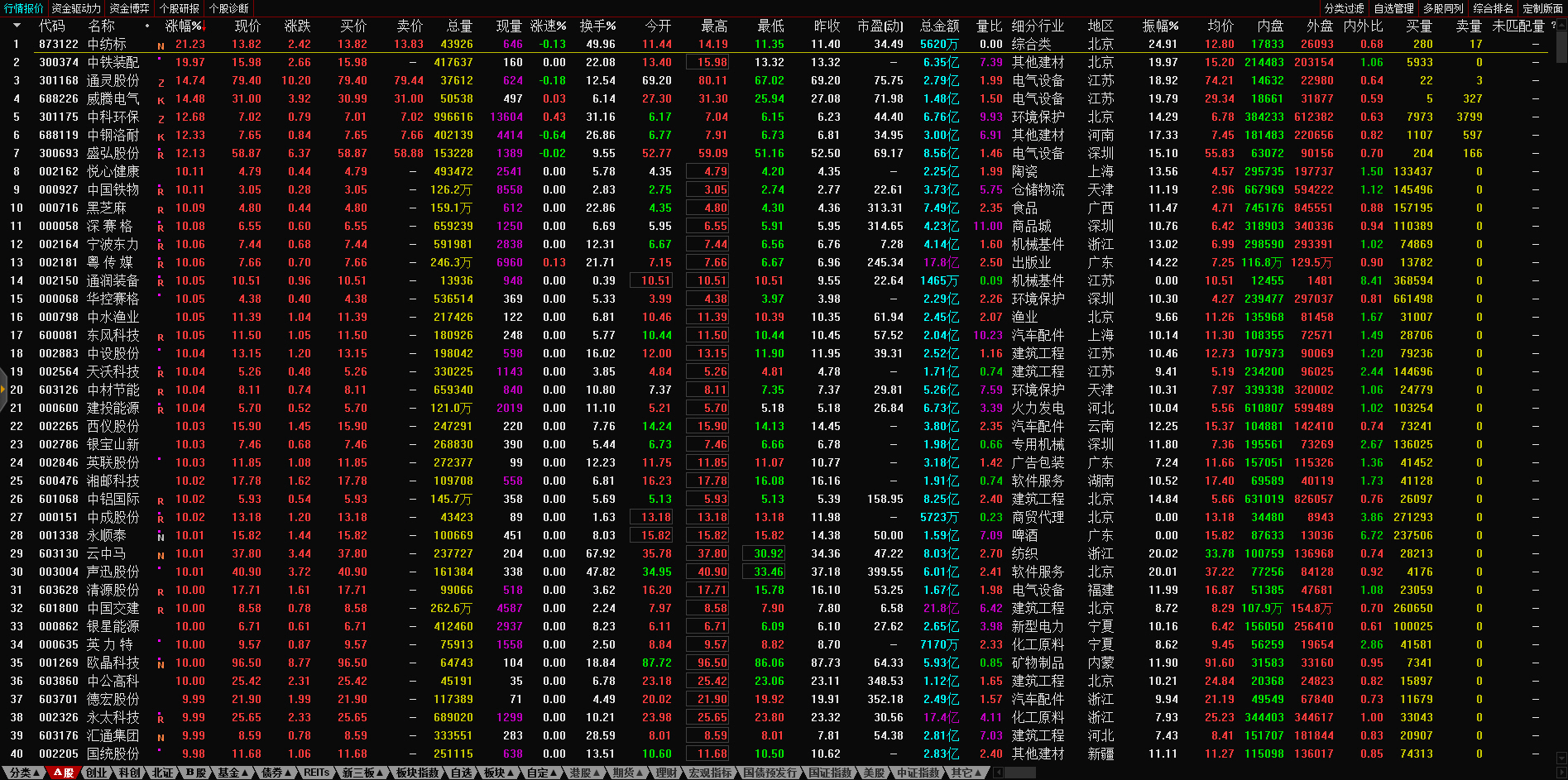
Task: Click the 分类过滤 button
Action: pyautogui.click(x=1344, y=8)
